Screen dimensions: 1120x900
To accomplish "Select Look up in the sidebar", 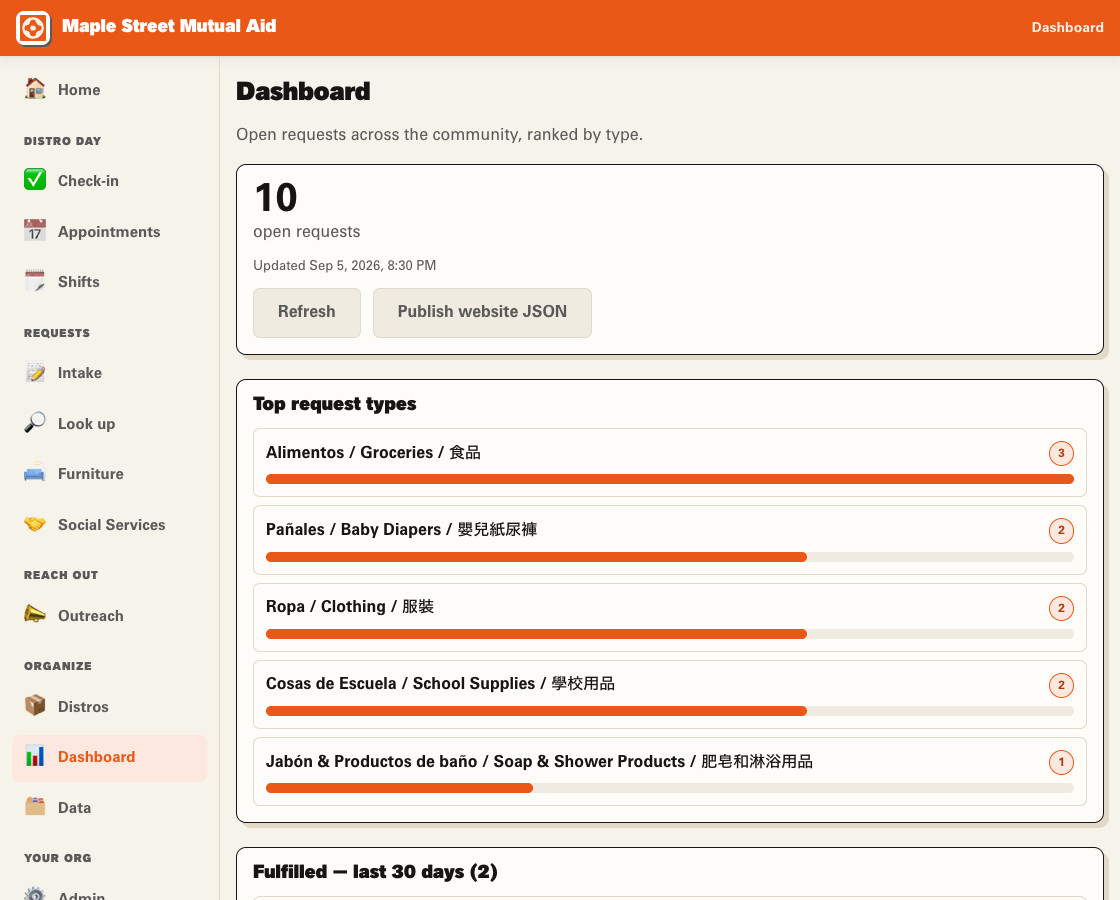I will [109, 424].
